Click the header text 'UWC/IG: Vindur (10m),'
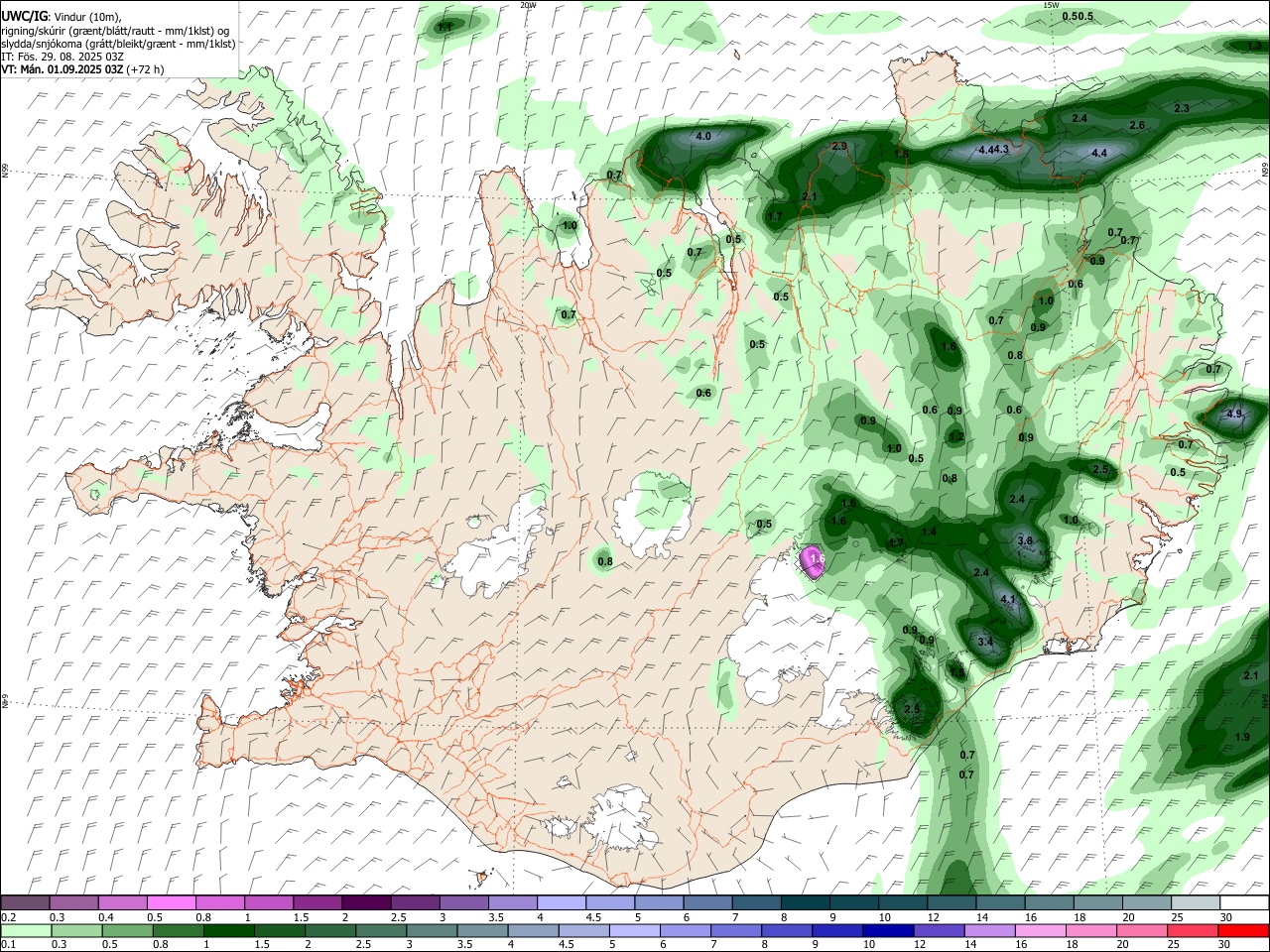 coord(61,17)
